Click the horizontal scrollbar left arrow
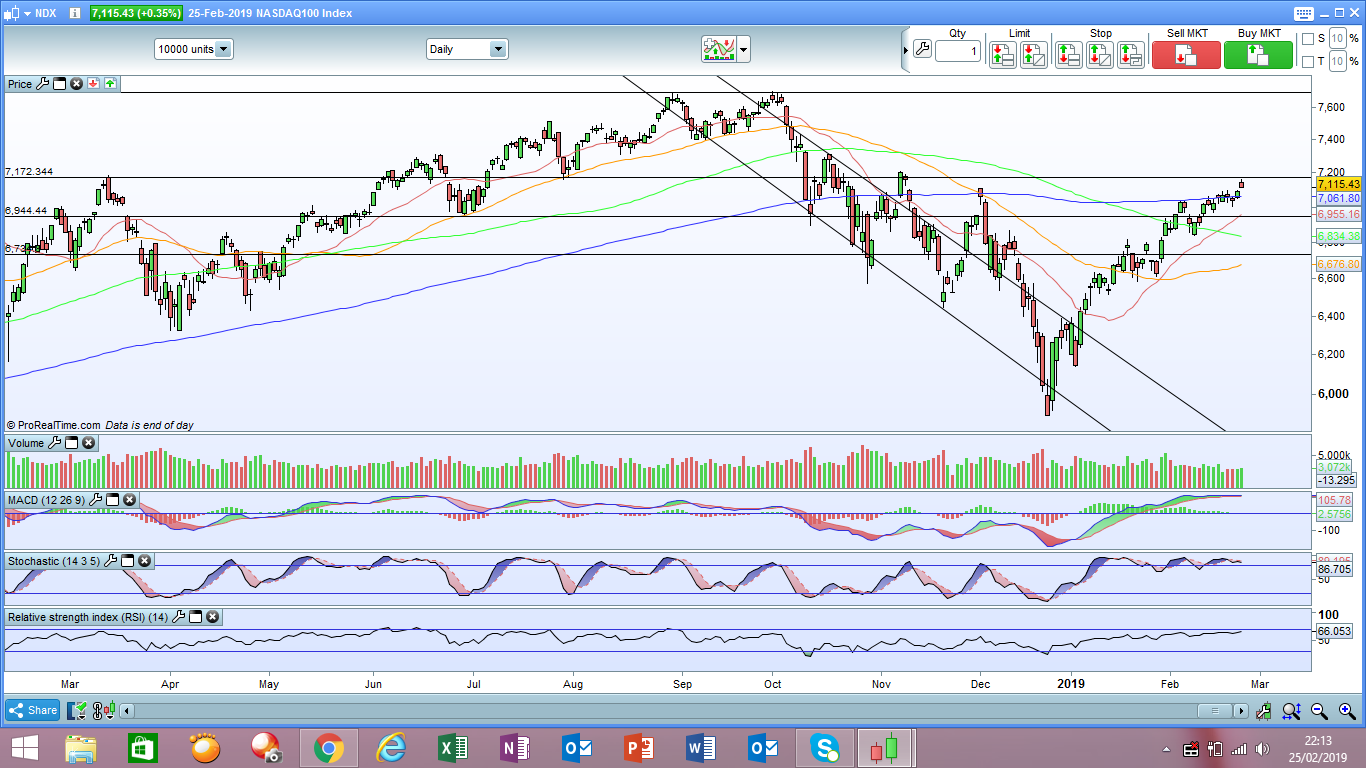Screen dimensions: 1366x768 pyautogui.click(x=125, y=711)
